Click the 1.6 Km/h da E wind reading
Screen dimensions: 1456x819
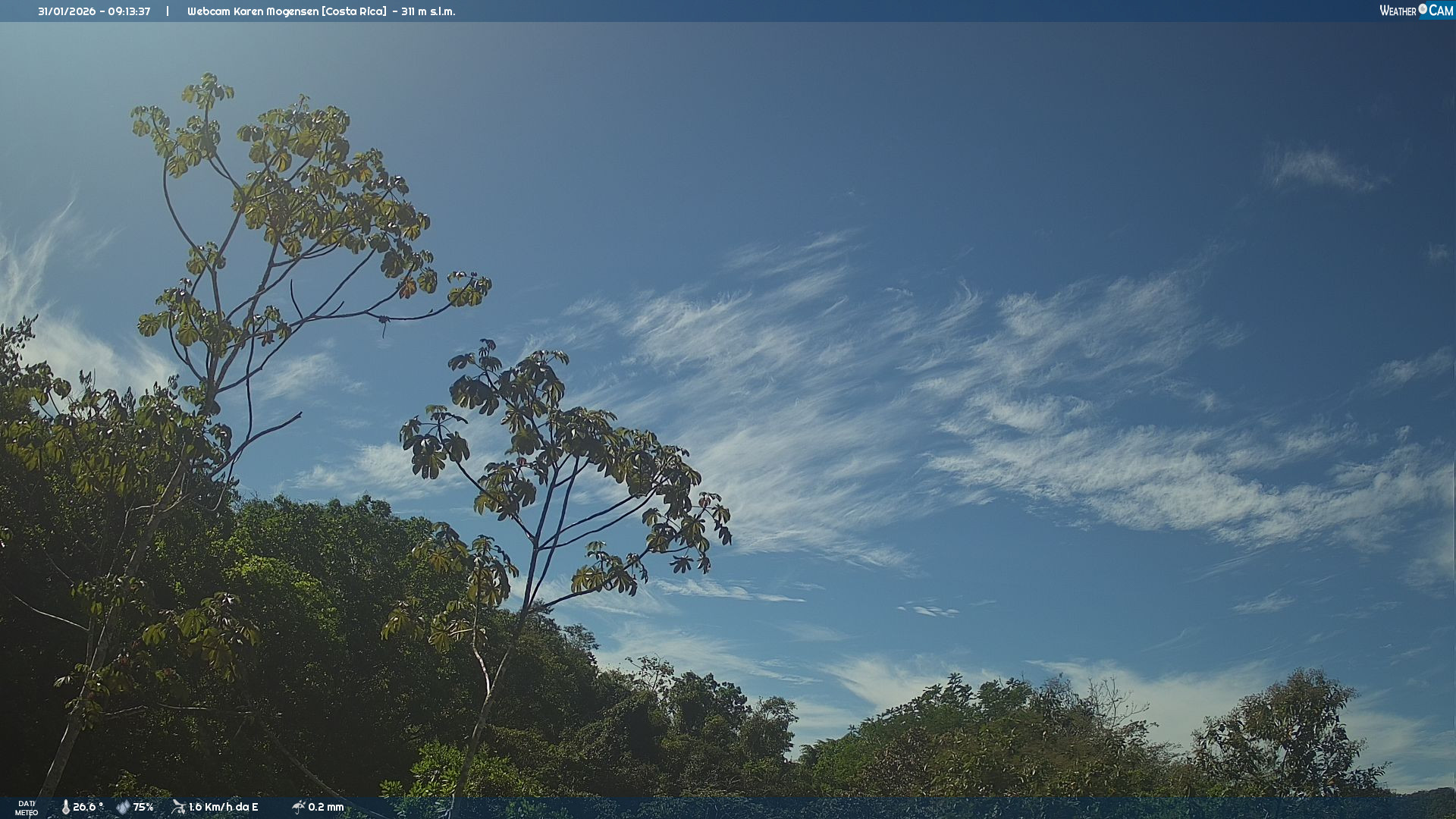coord(224,808)
